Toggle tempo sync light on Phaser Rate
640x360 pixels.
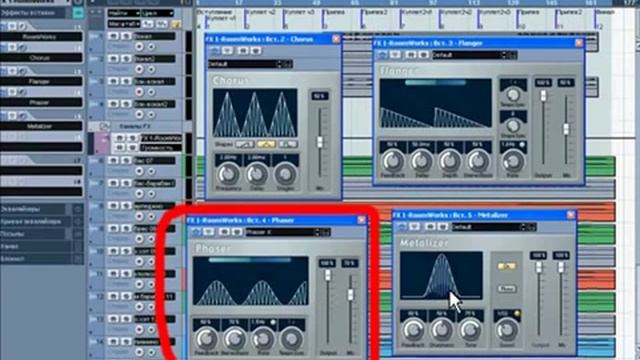[x=272, y=322]
